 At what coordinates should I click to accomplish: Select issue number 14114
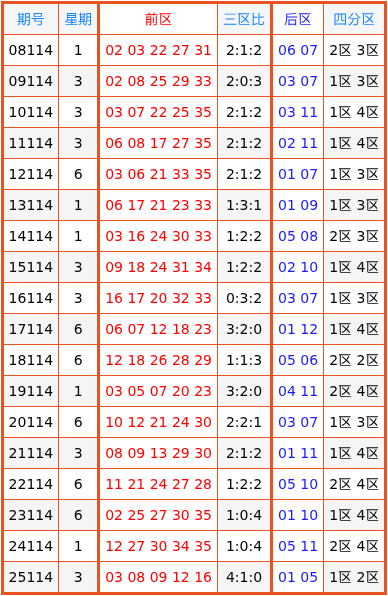coord(31,236)
